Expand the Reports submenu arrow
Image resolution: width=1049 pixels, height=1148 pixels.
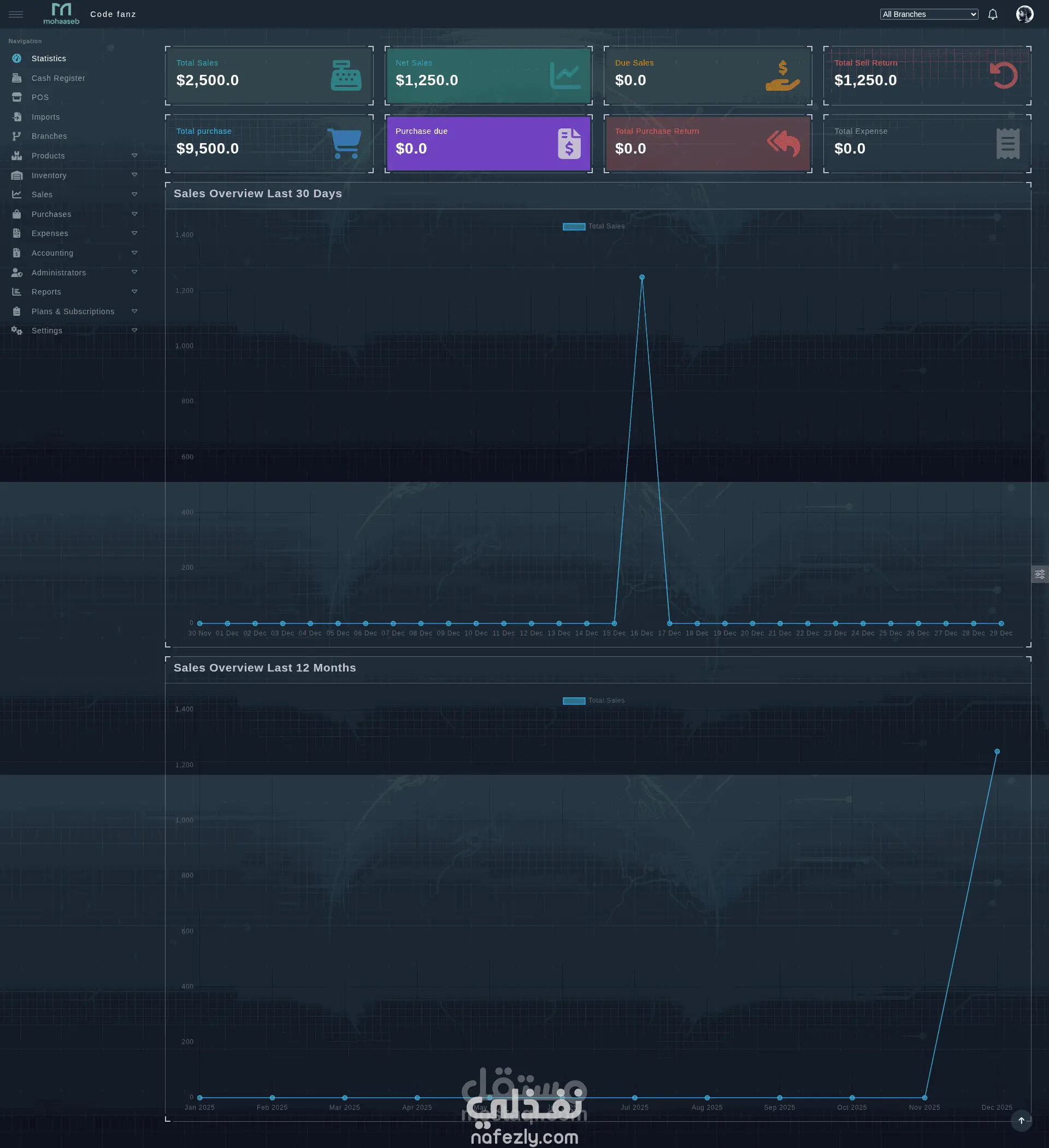(134, 292)
